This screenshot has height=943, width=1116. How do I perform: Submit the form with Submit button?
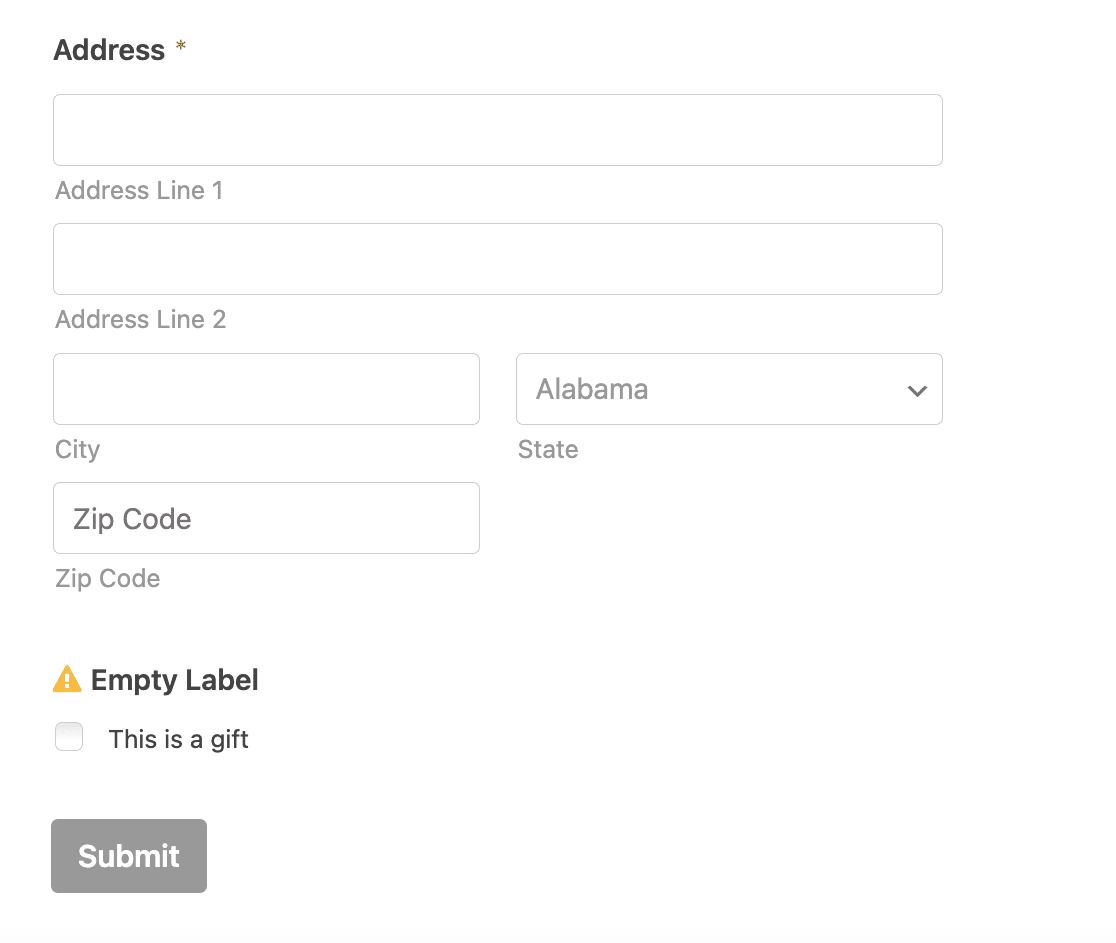point(129,855)
